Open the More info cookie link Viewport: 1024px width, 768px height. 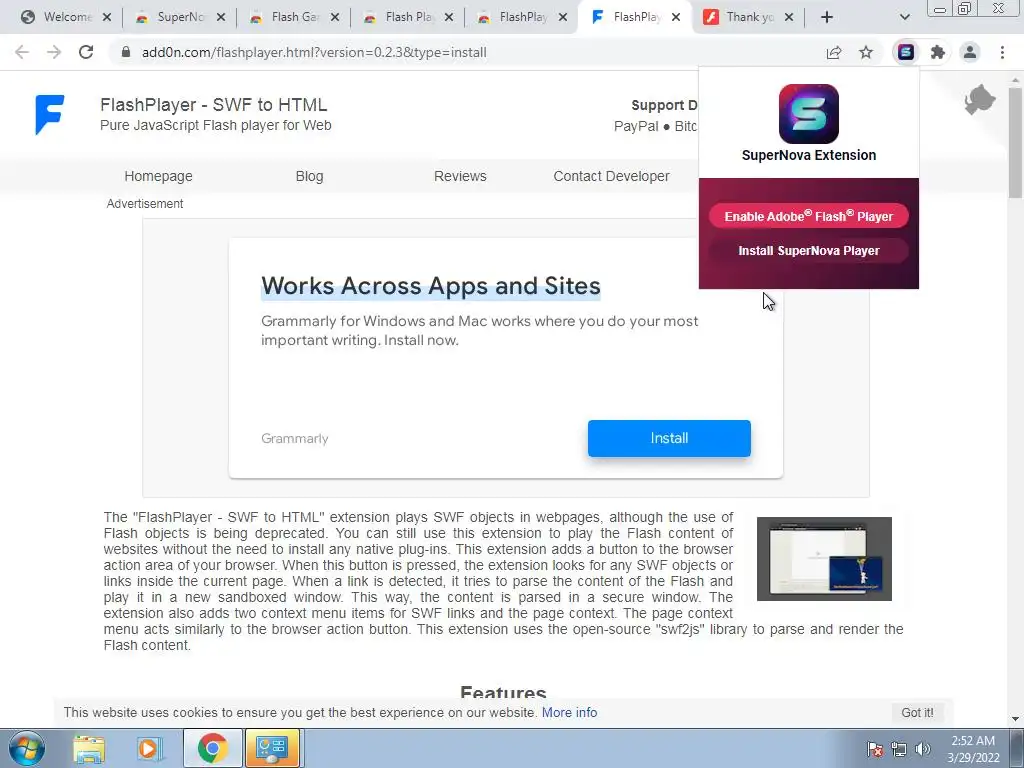coord(569,712)
